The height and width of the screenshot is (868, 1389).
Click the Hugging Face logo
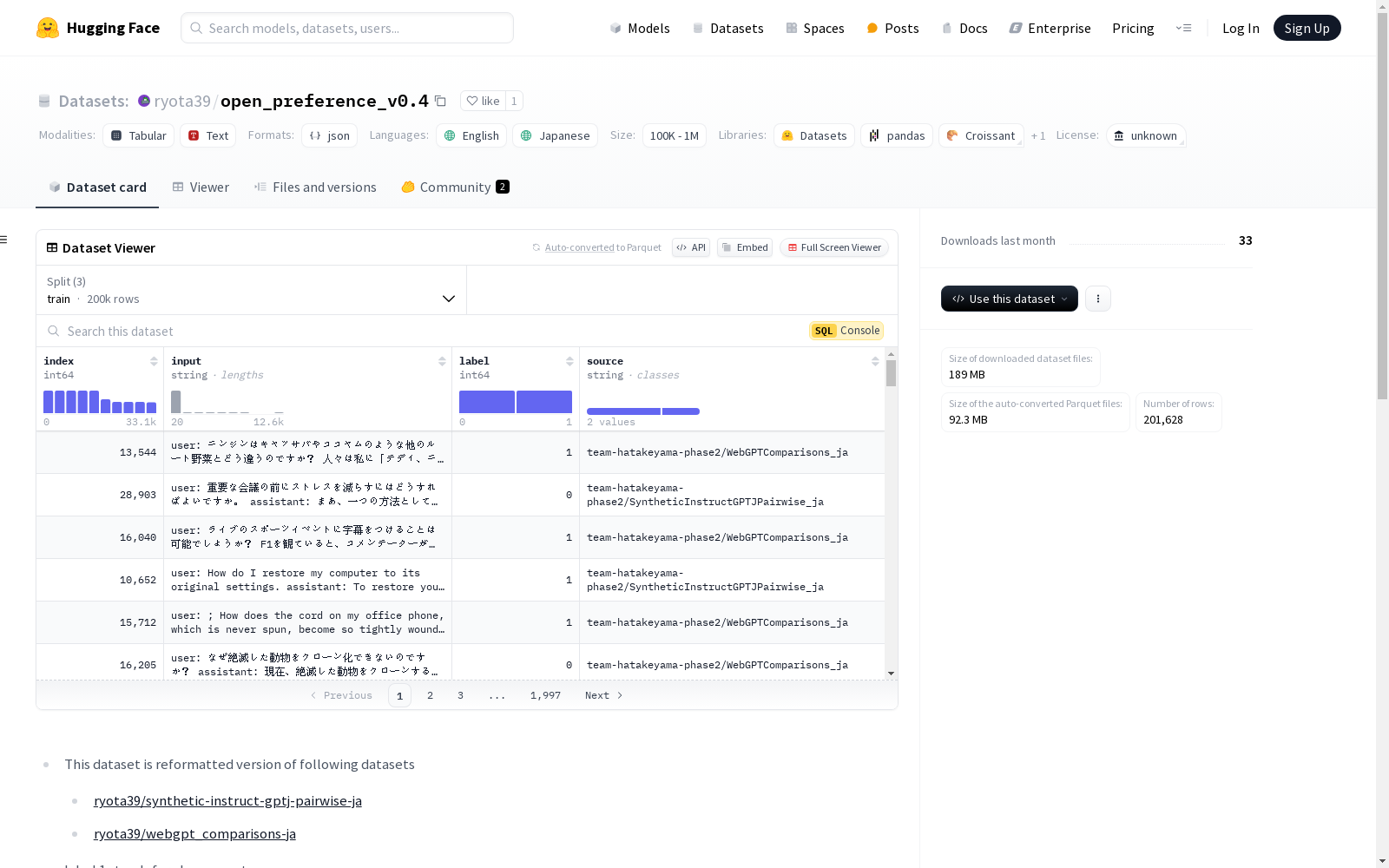(97, 28)
